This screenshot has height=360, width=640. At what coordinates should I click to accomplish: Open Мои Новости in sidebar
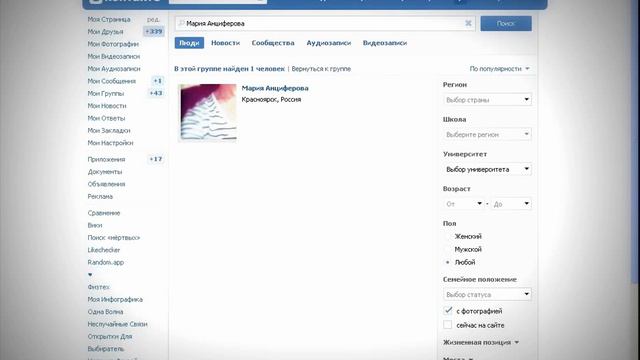107,106
